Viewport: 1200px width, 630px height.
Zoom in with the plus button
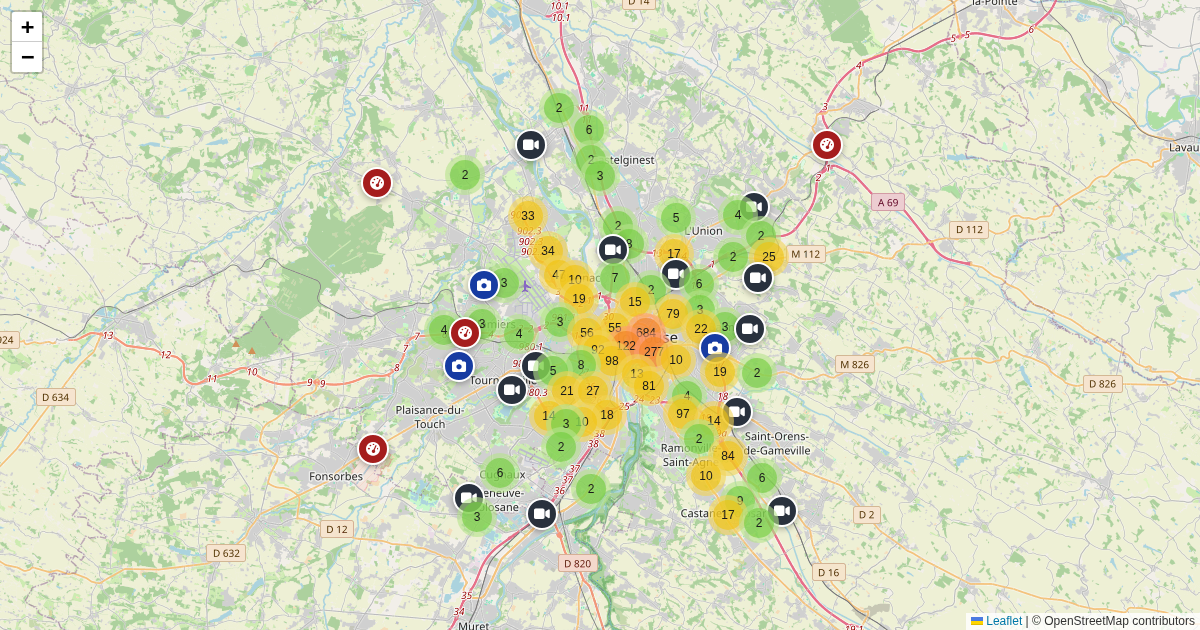[27, 27]
